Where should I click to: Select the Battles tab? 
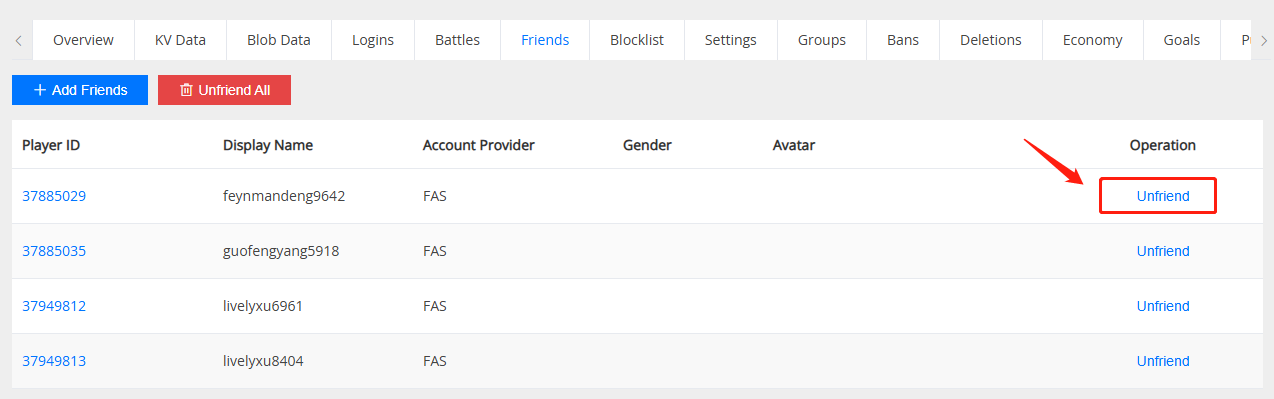[x=457, y=40]
